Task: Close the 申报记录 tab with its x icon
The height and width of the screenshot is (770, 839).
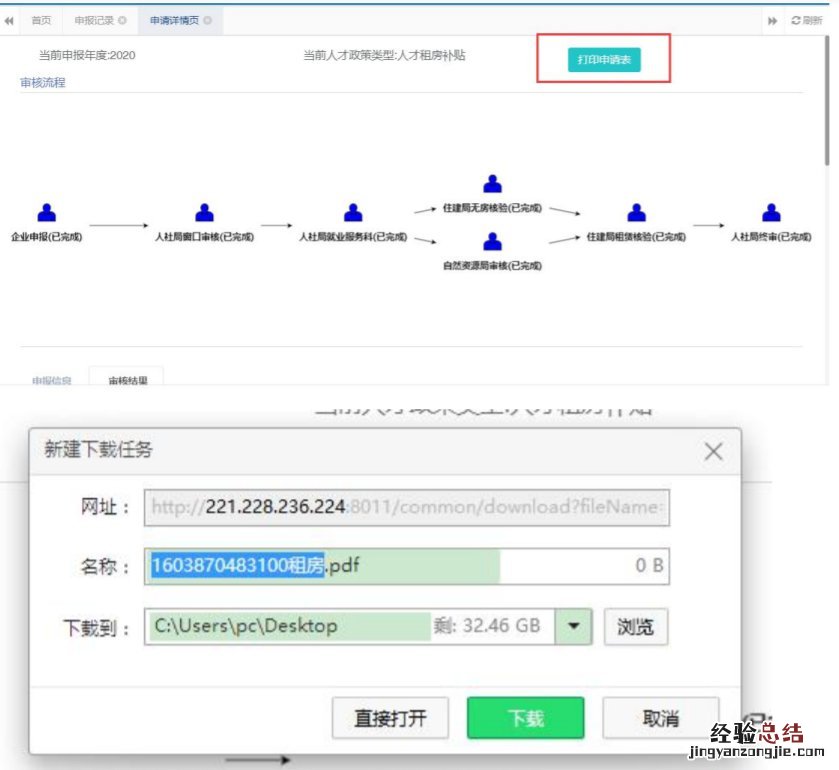Action: click(x=123, y=20)
